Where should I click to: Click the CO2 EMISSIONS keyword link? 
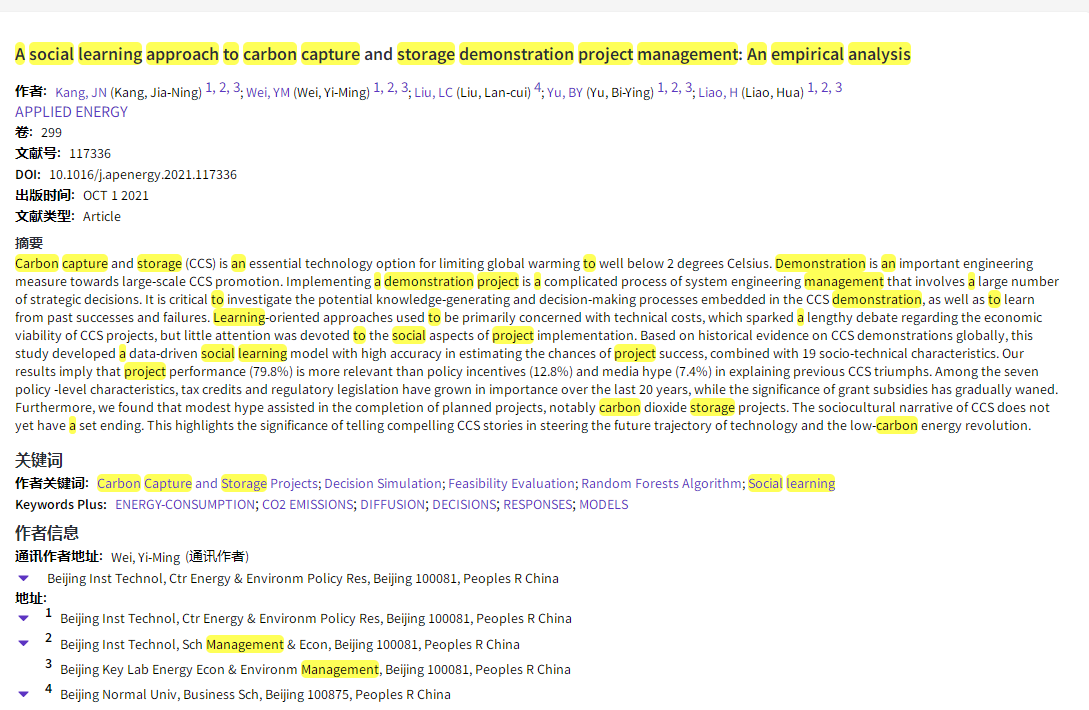[x=307, y=504]
